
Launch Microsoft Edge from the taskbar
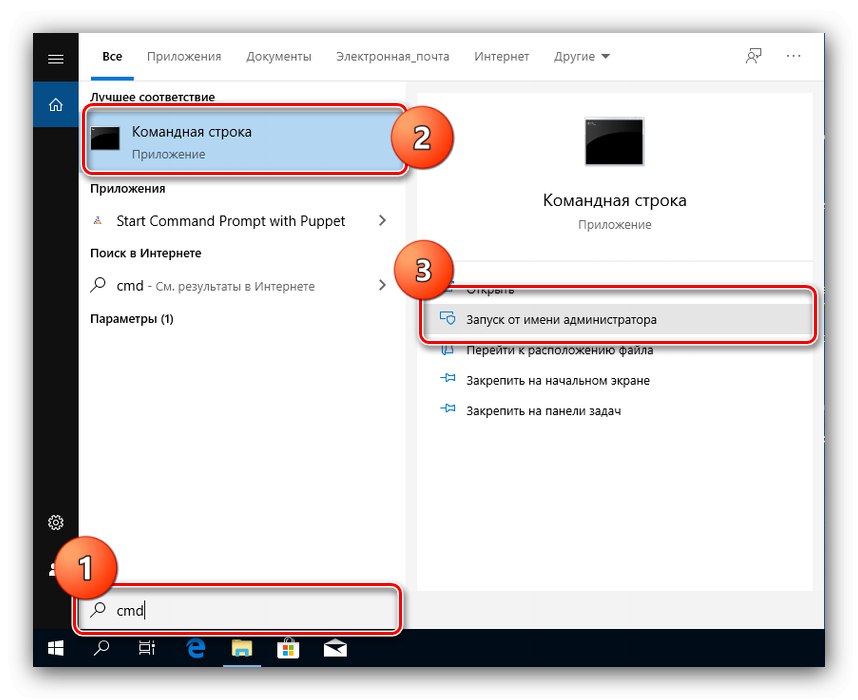coord(194,648)
